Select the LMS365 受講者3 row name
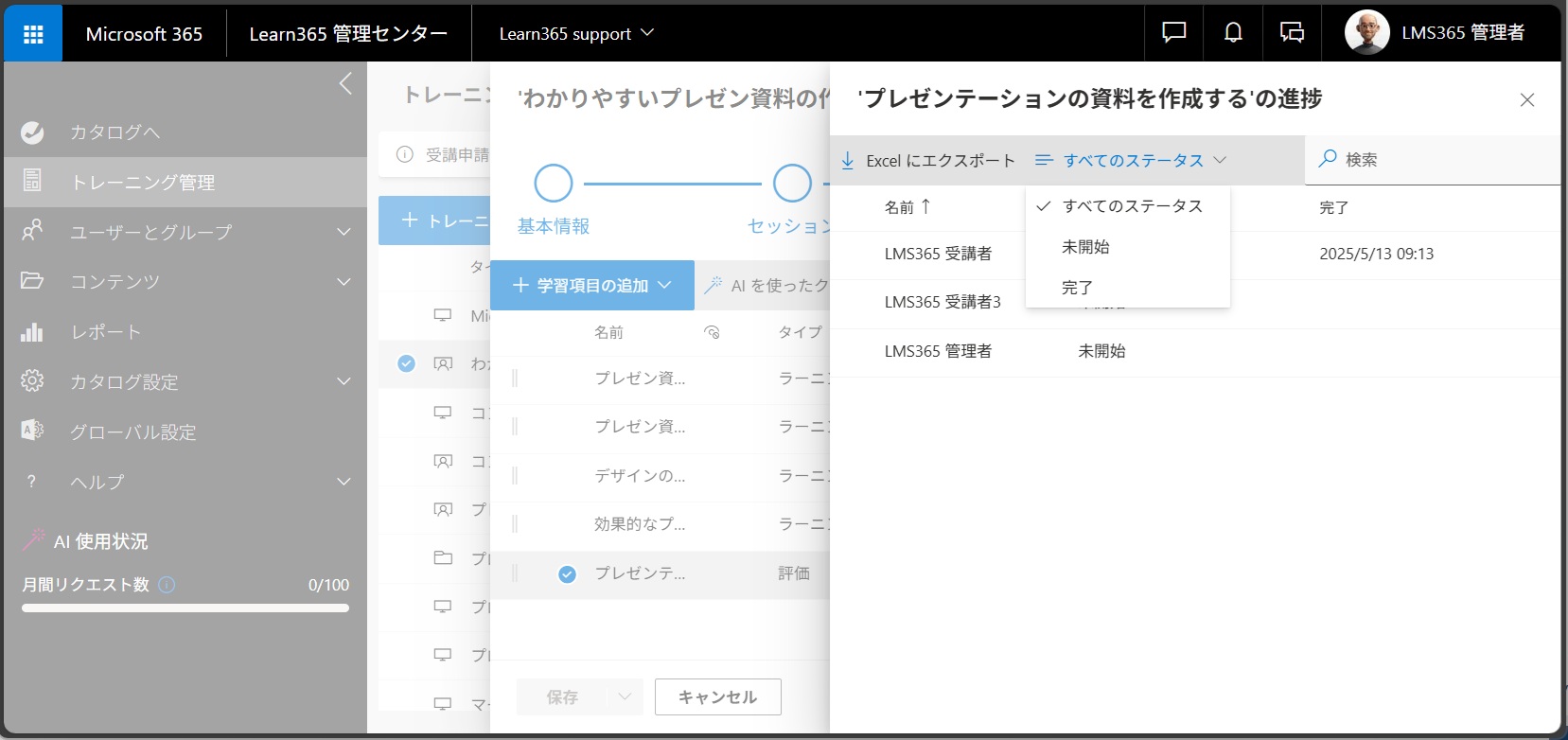The width and height of the screenshot is (1568, 740). [943, 302]
